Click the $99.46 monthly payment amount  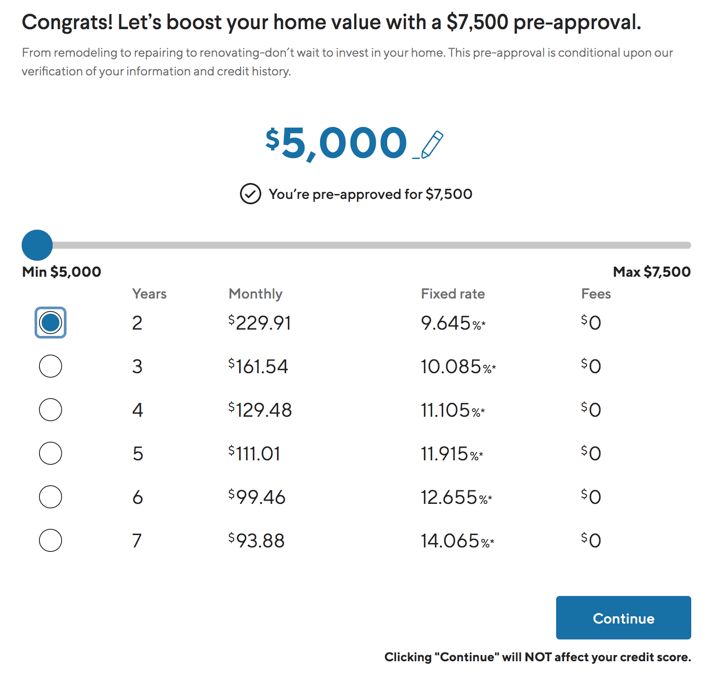pyautogui.click(x=257, y=497)
